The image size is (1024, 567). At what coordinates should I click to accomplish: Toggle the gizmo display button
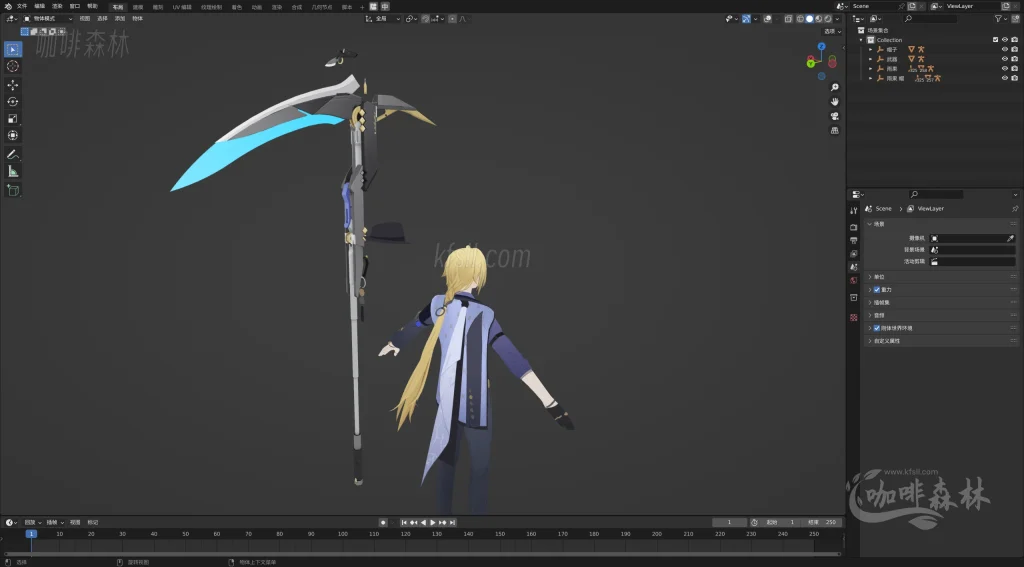click(x=746, y=19)
